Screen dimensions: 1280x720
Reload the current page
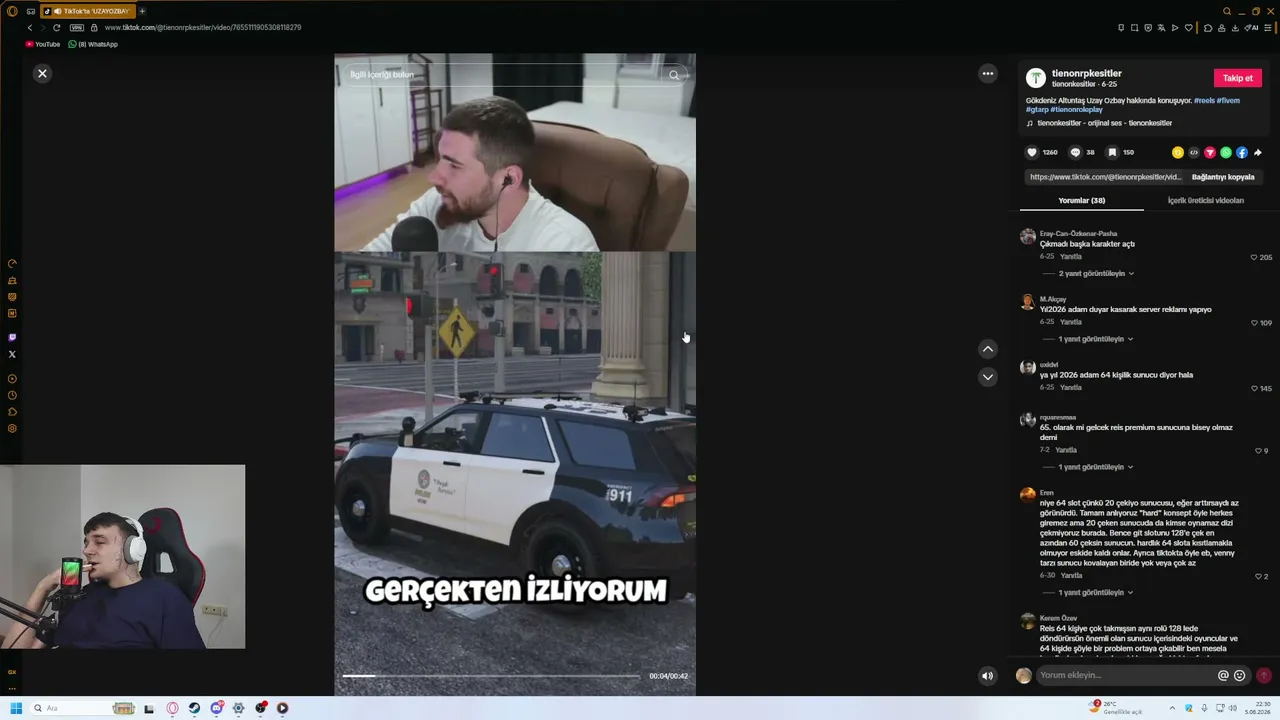coord(57,28)
